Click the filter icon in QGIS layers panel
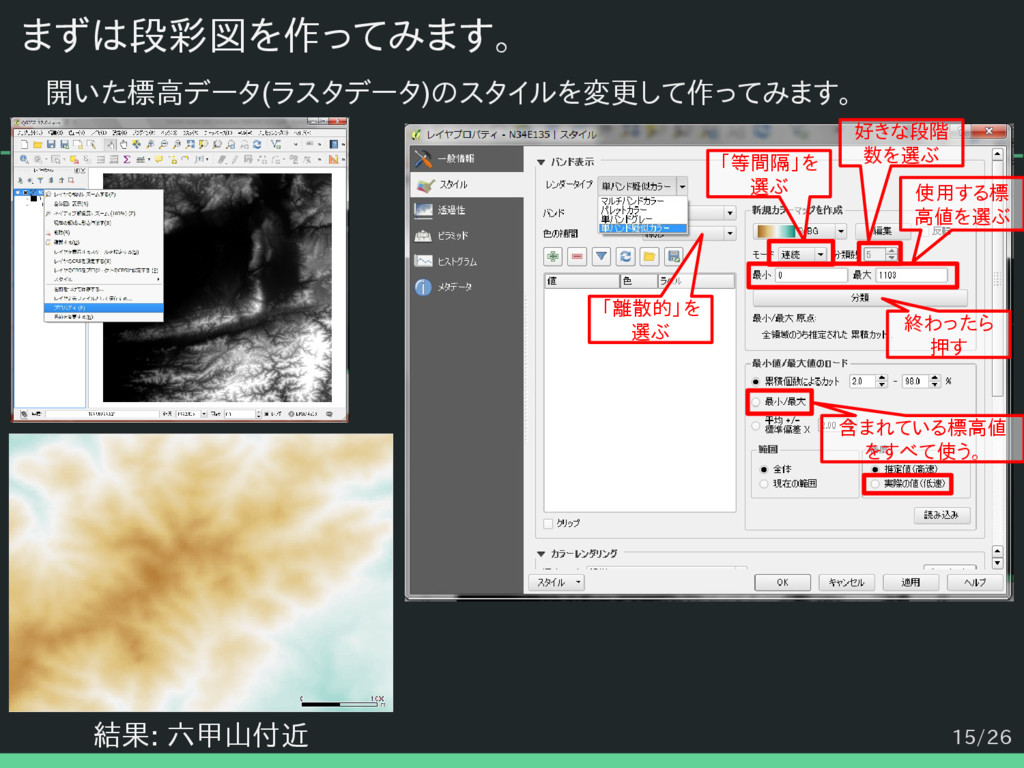The image size is (1024, 768). (40, 180)
